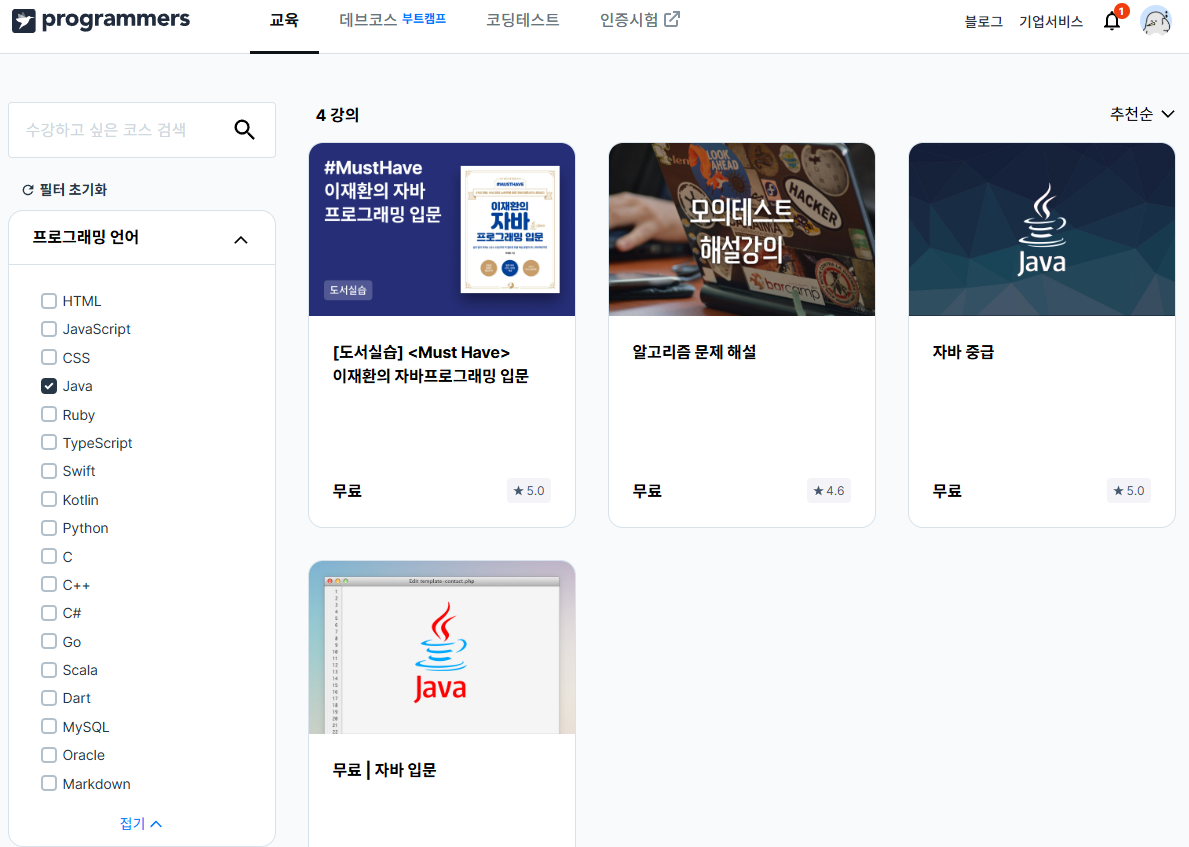The height and width of the screenshot is (847, 1189).
Task: Click the 무료 | 자바 입문 course title
Action: tap(384, 770)
